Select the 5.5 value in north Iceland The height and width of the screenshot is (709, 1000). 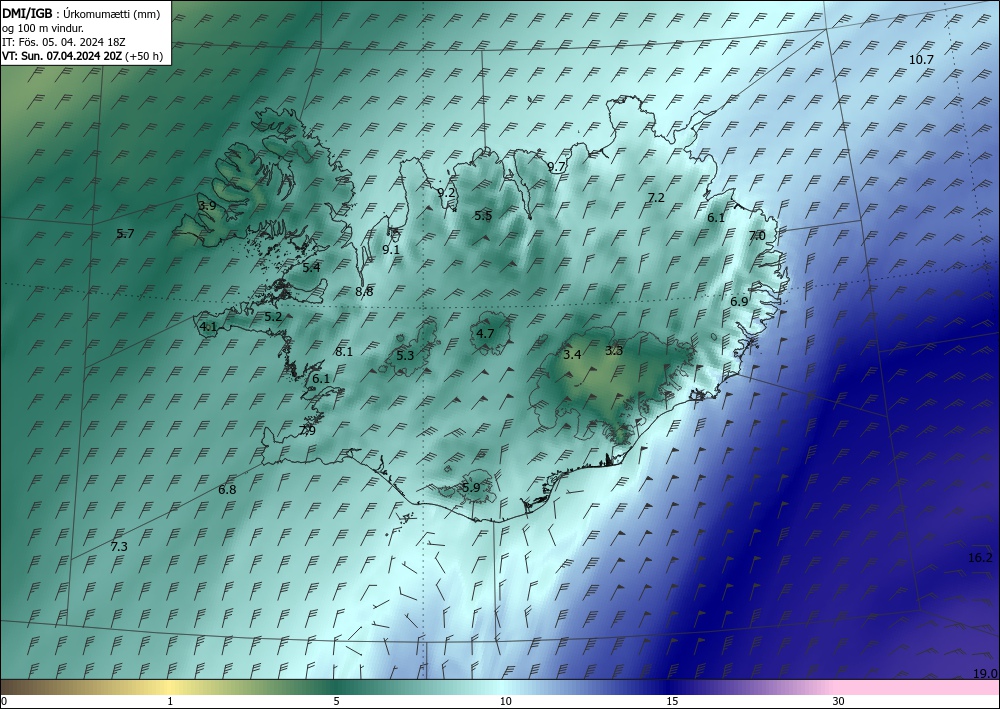pos(483,216)
